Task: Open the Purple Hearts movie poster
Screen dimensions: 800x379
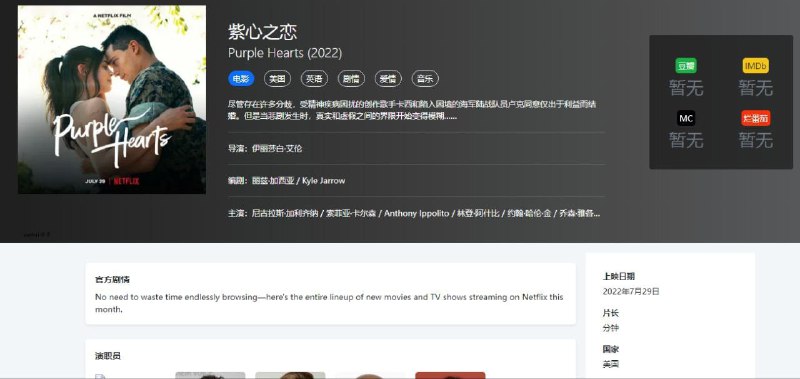Action: (x=112, y=99)
